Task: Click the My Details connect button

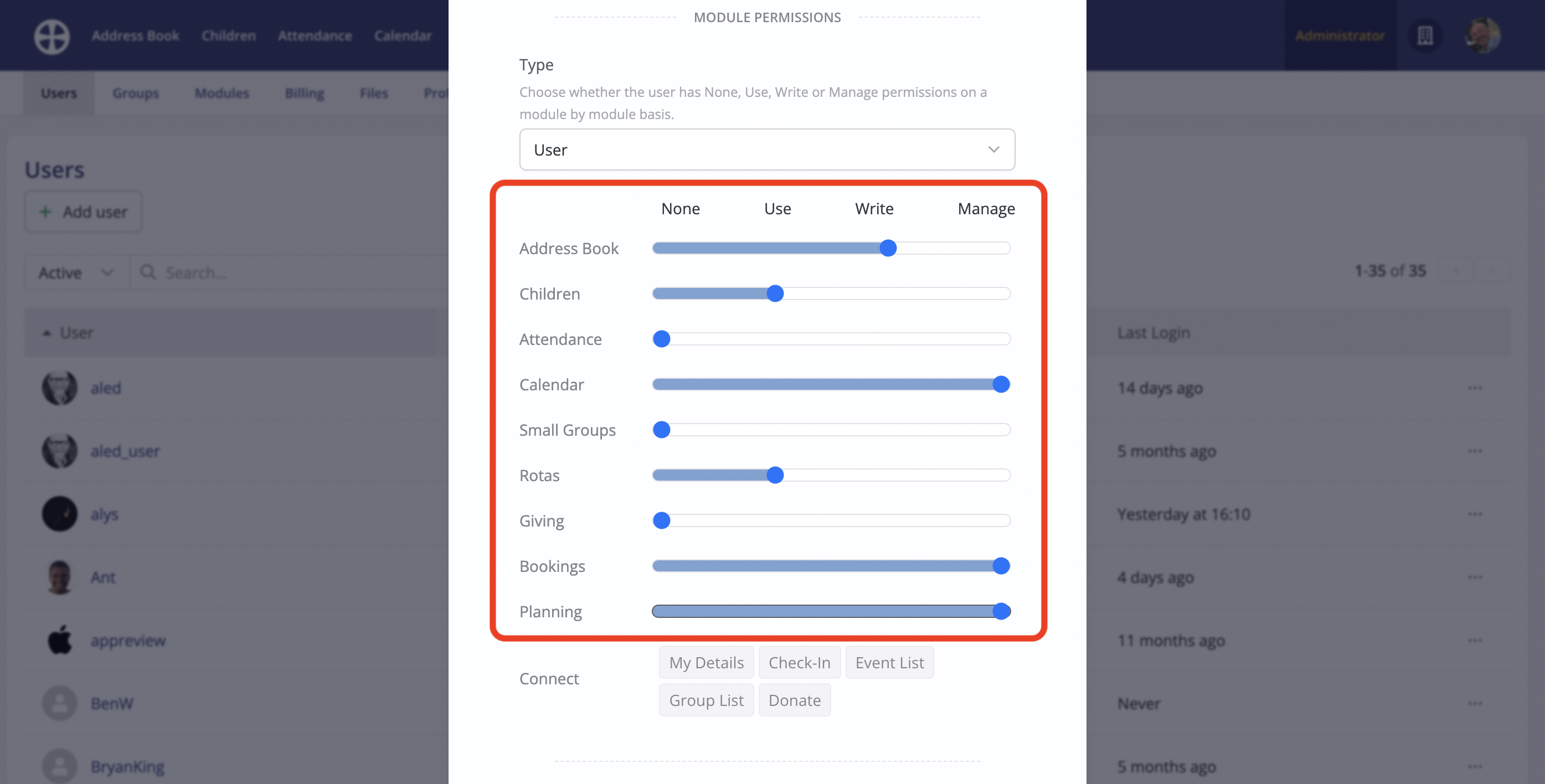Action: (706, 662)
